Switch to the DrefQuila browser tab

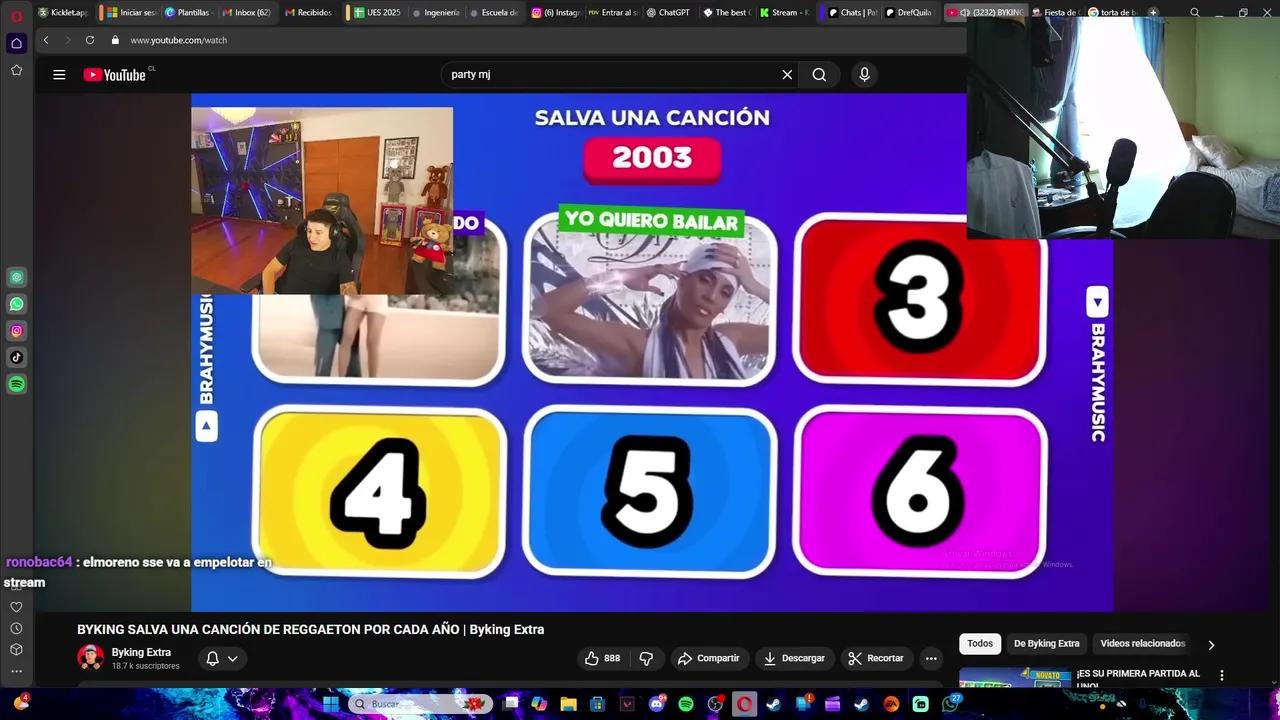click(x=908, y=13)
